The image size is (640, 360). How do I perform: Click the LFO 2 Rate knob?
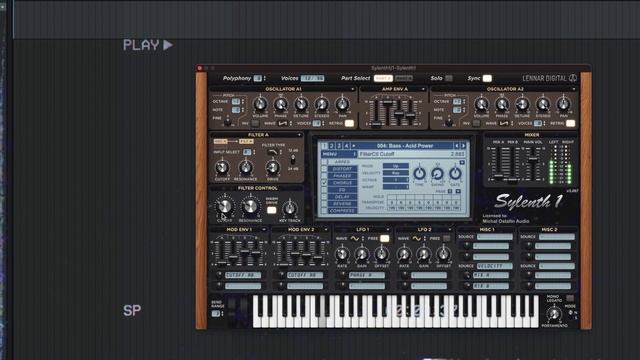404,255
